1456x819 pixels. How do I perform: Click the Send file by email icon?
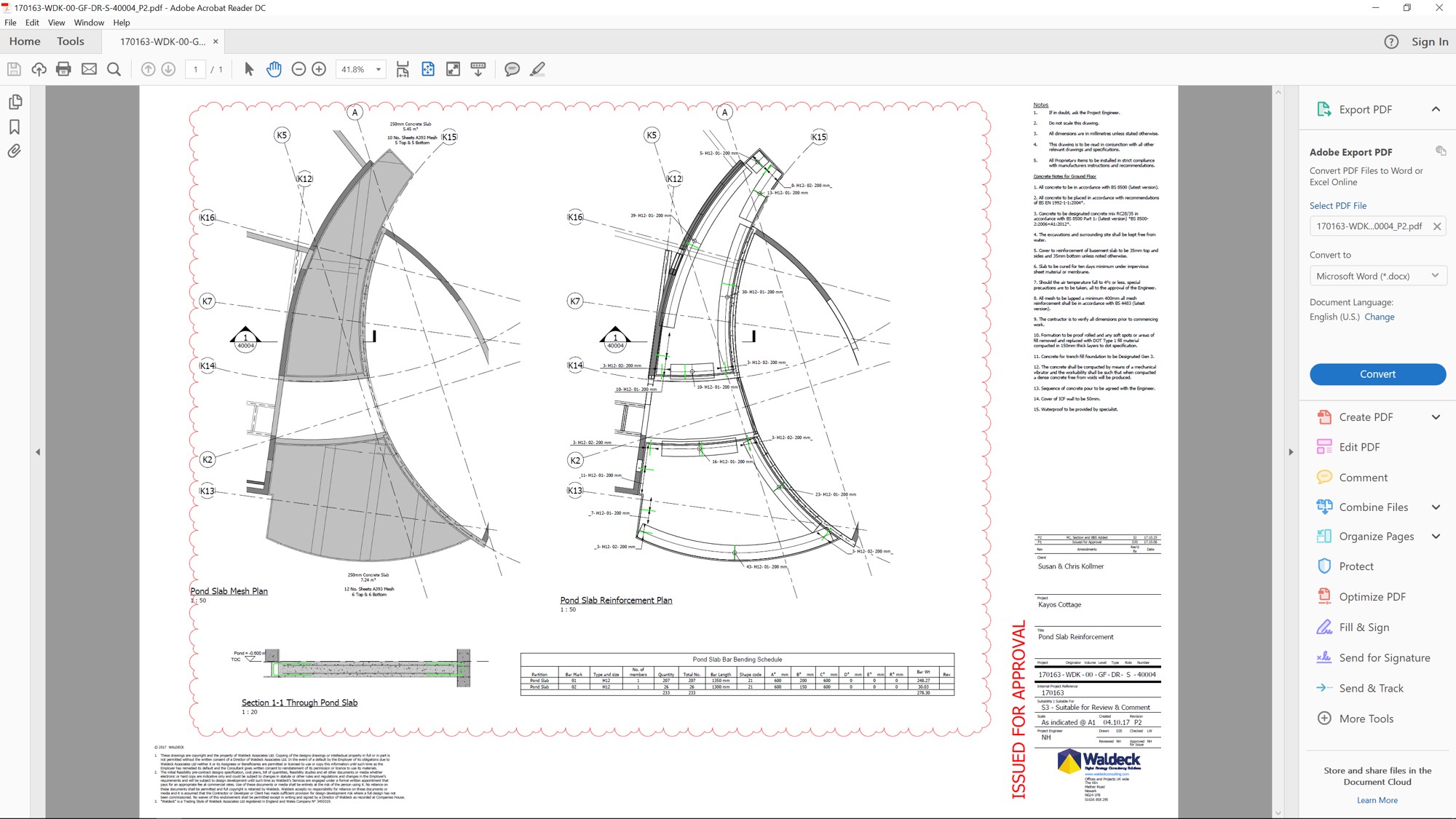tap(89, 69)
